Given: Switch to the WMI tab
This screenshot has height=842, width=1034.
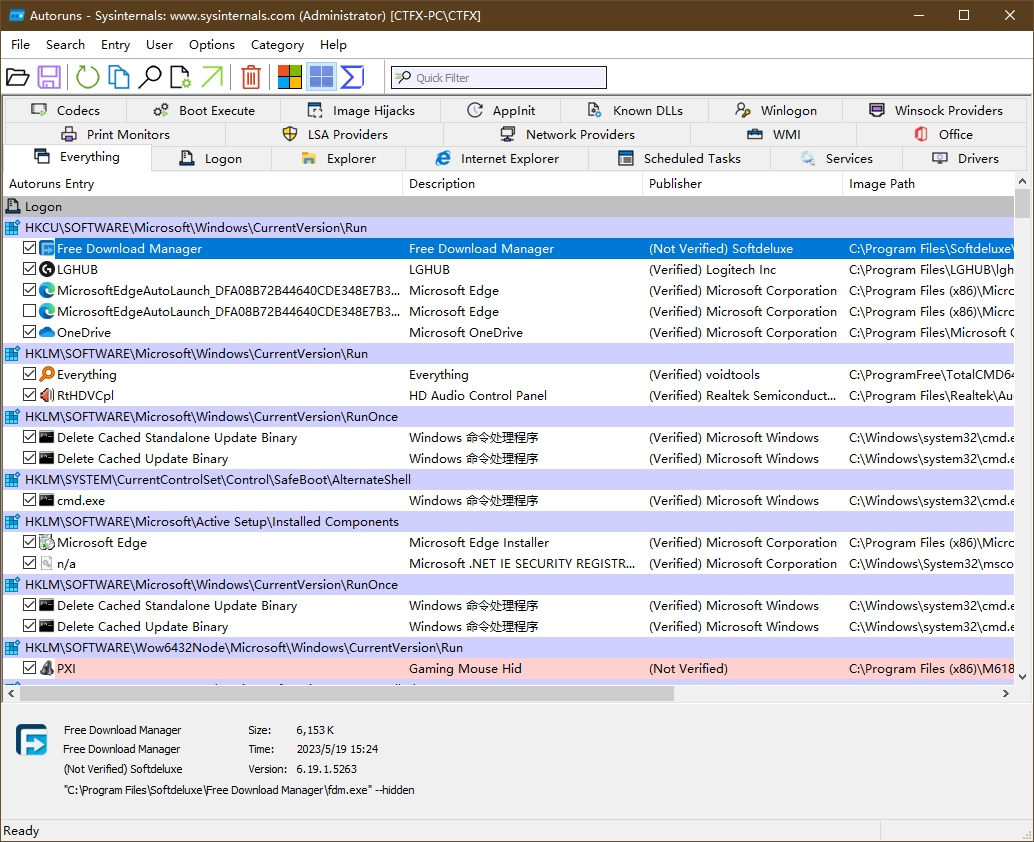Looking at the screenshot, I should [x=774, y=135].
